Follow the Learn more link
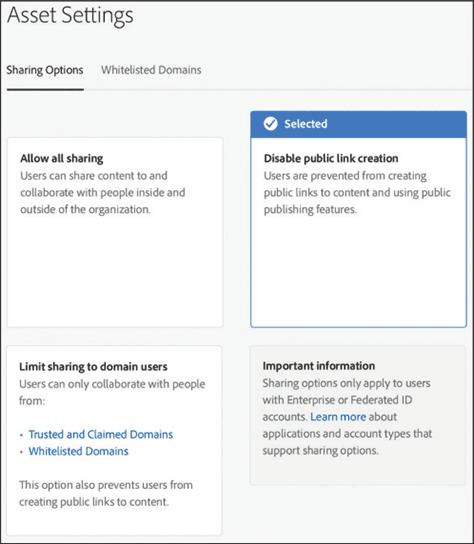 pos(338,417)
